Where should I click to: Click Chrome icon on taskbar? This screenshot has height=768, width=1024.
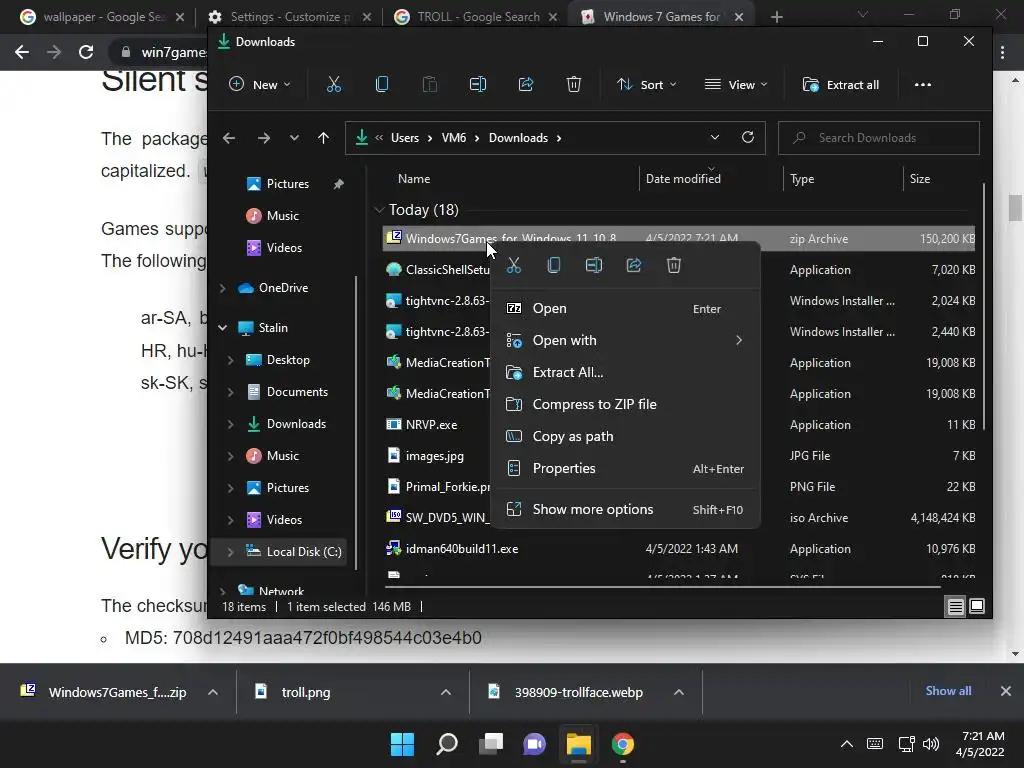point(622,744)
